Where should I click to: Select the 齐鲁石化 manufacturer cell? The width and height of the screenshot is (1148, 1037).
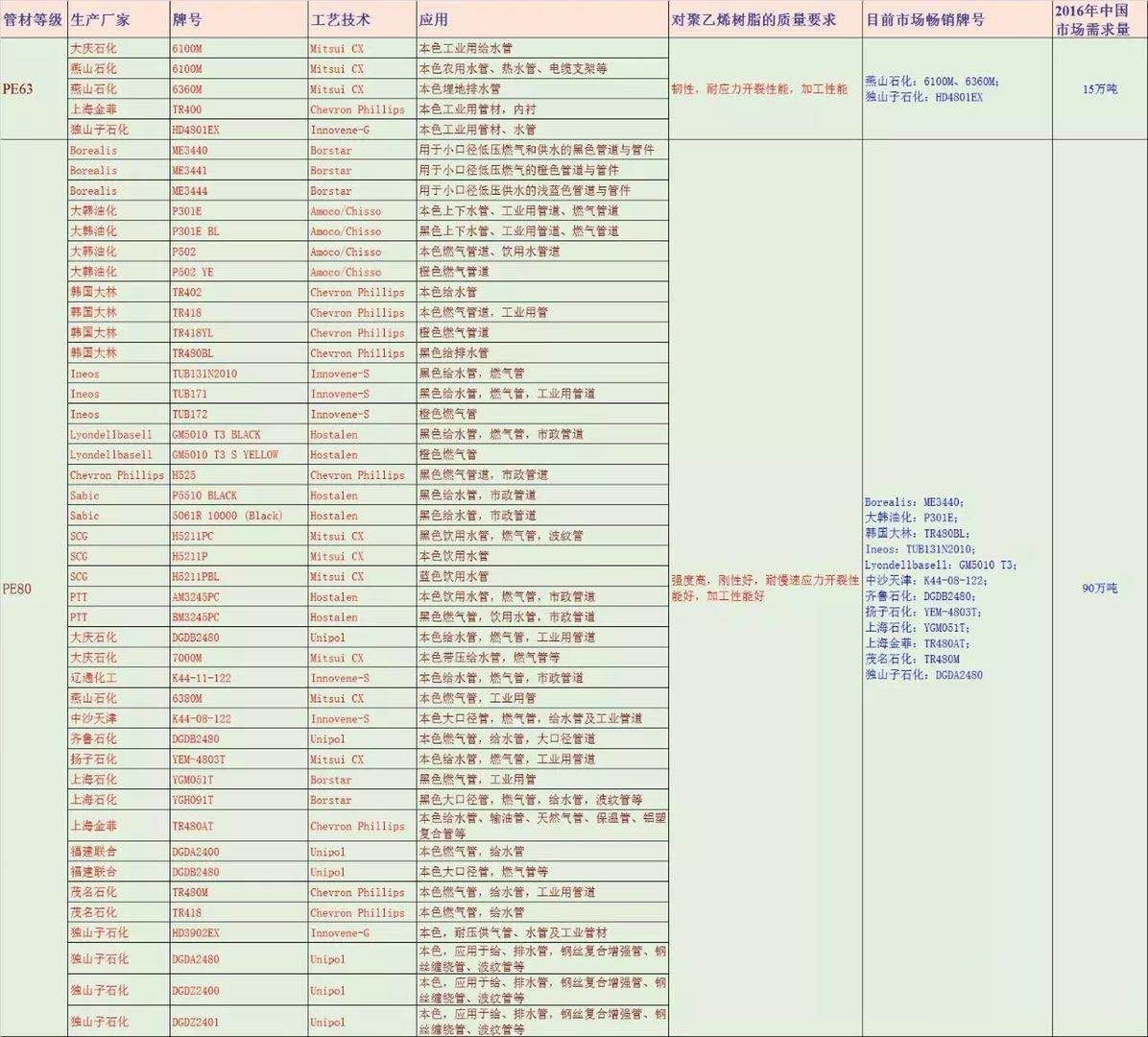pos(118,739)
